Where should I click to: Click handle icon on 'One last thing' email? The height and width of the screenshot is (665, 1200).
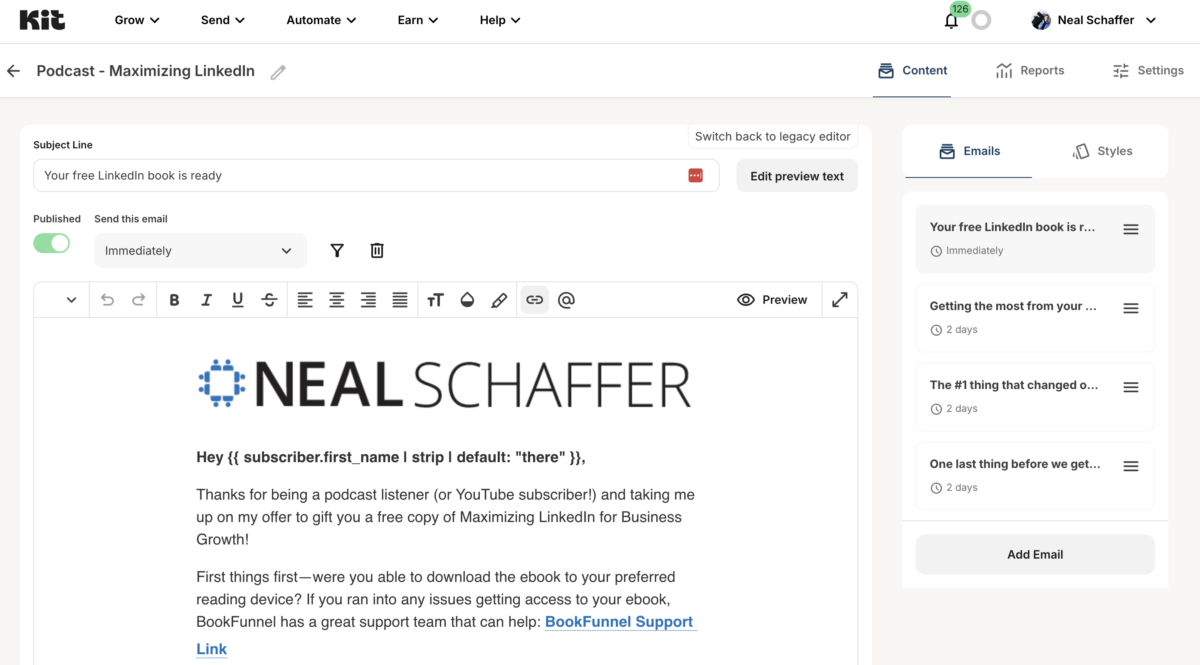pos(1131,466)
